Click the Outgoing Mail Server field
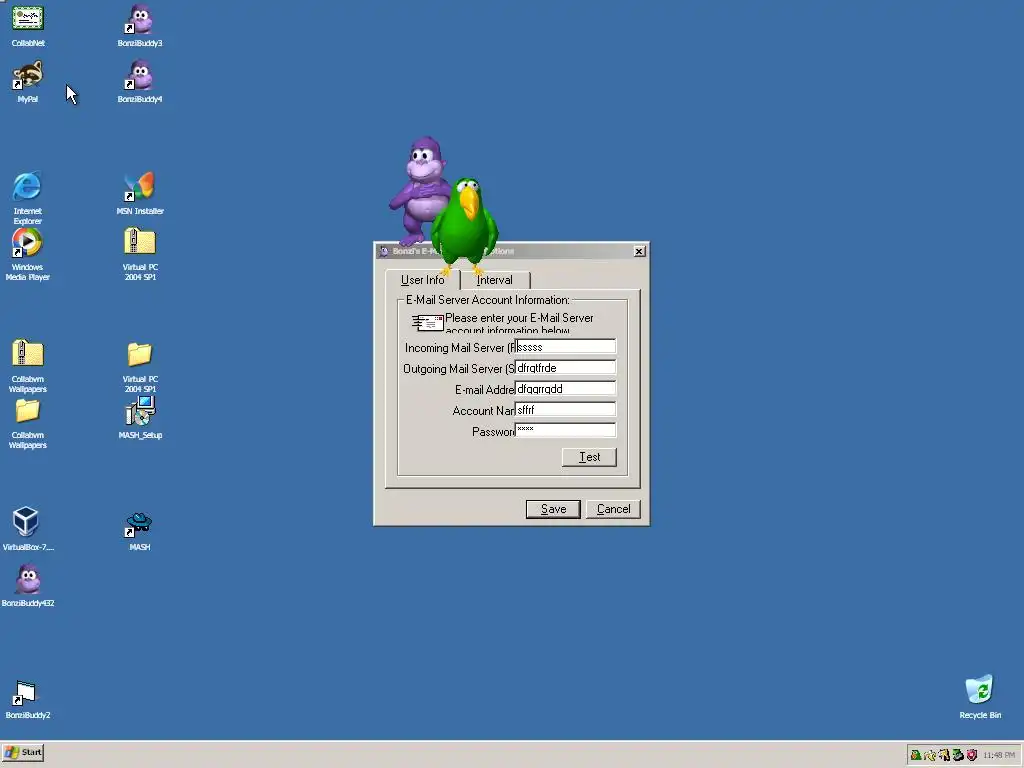 [565, 368]
